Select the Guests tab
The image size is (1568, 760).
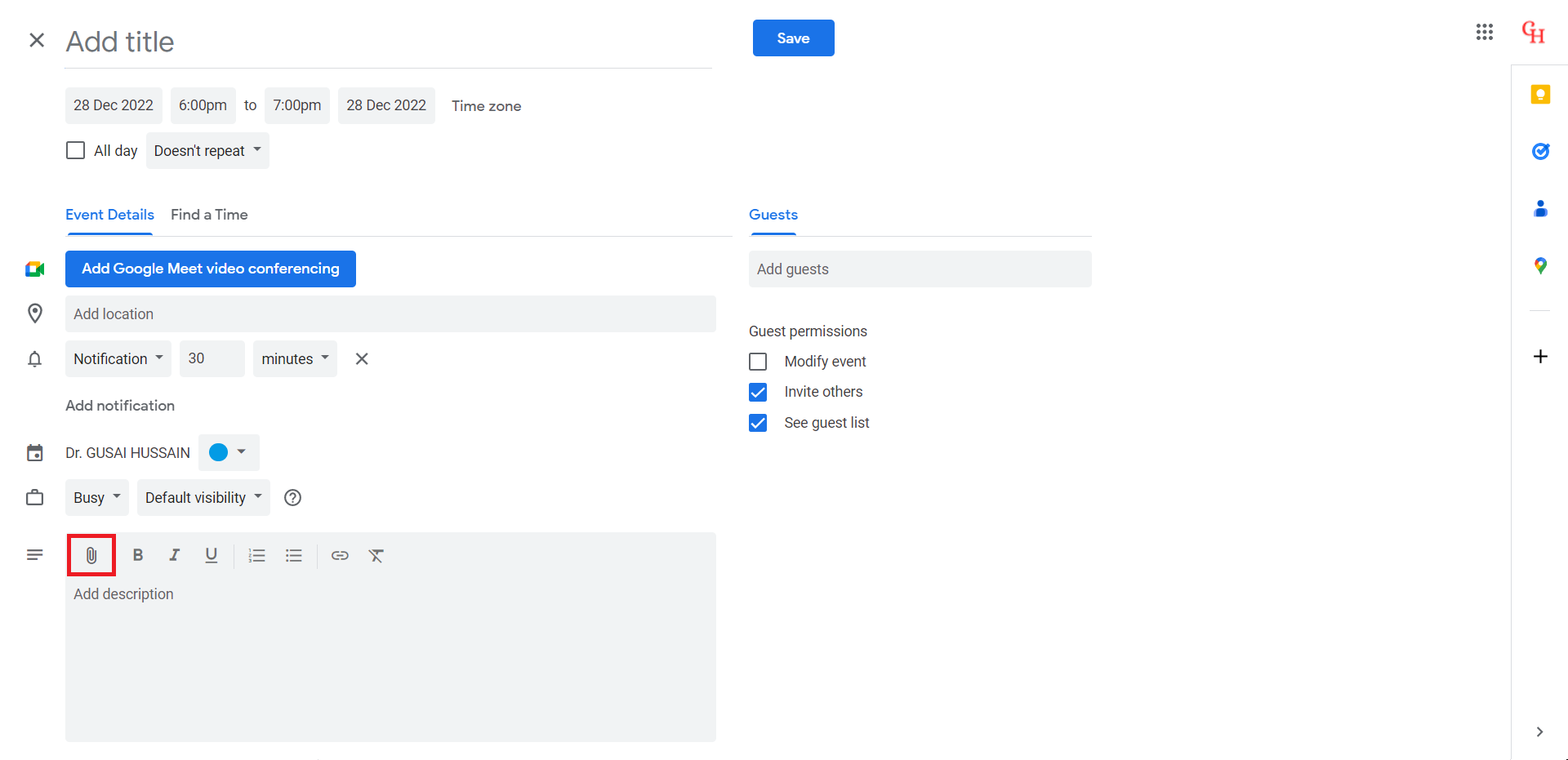(773, 215)
